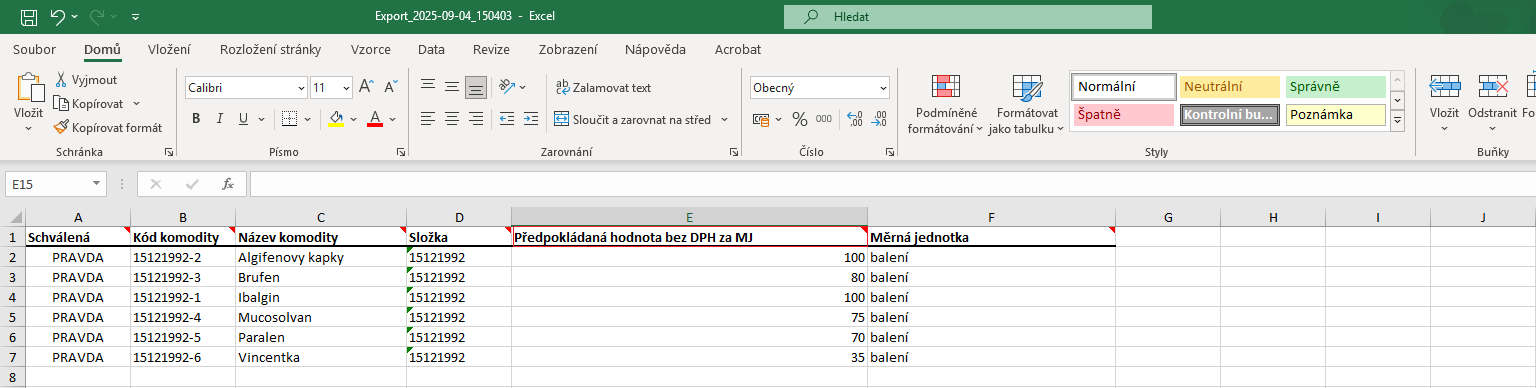Apply Normální cell style
1536x388 pixels.
click(x=1123, y=87)
